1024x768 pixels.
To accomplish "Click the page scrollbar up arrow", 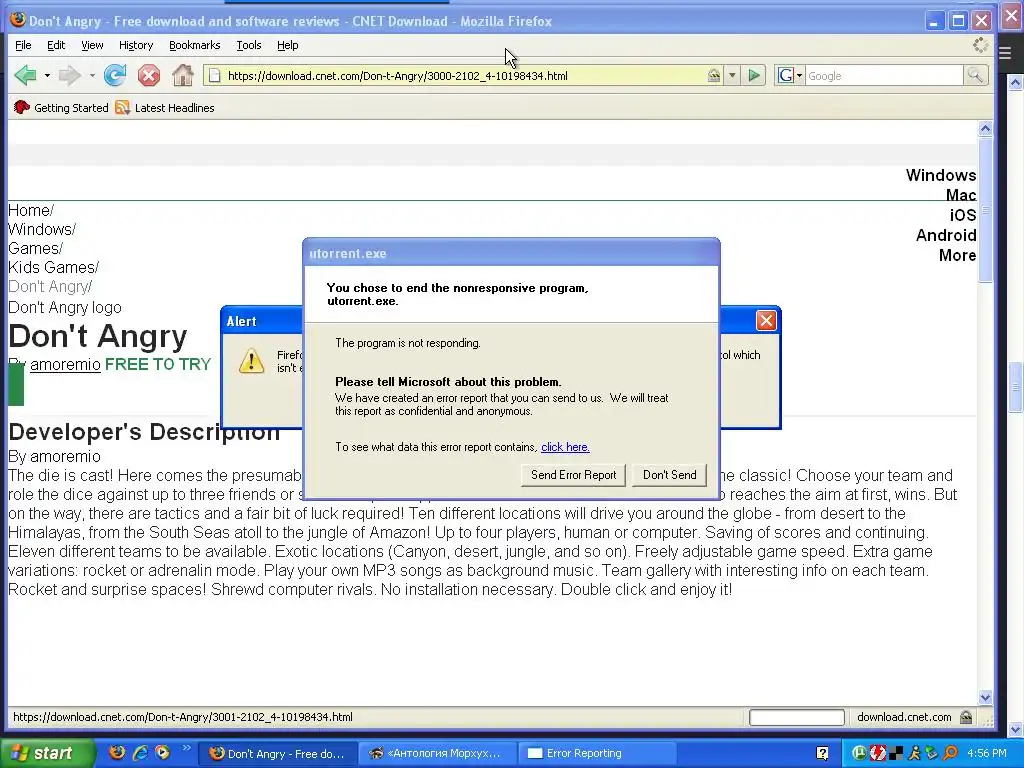I will pos(985,129).
